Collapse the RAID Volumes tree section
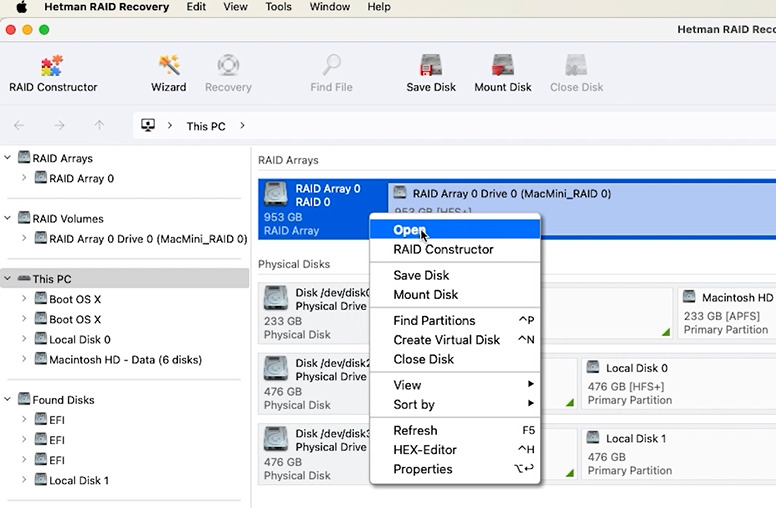776x508 pixels. click(7, 218)
